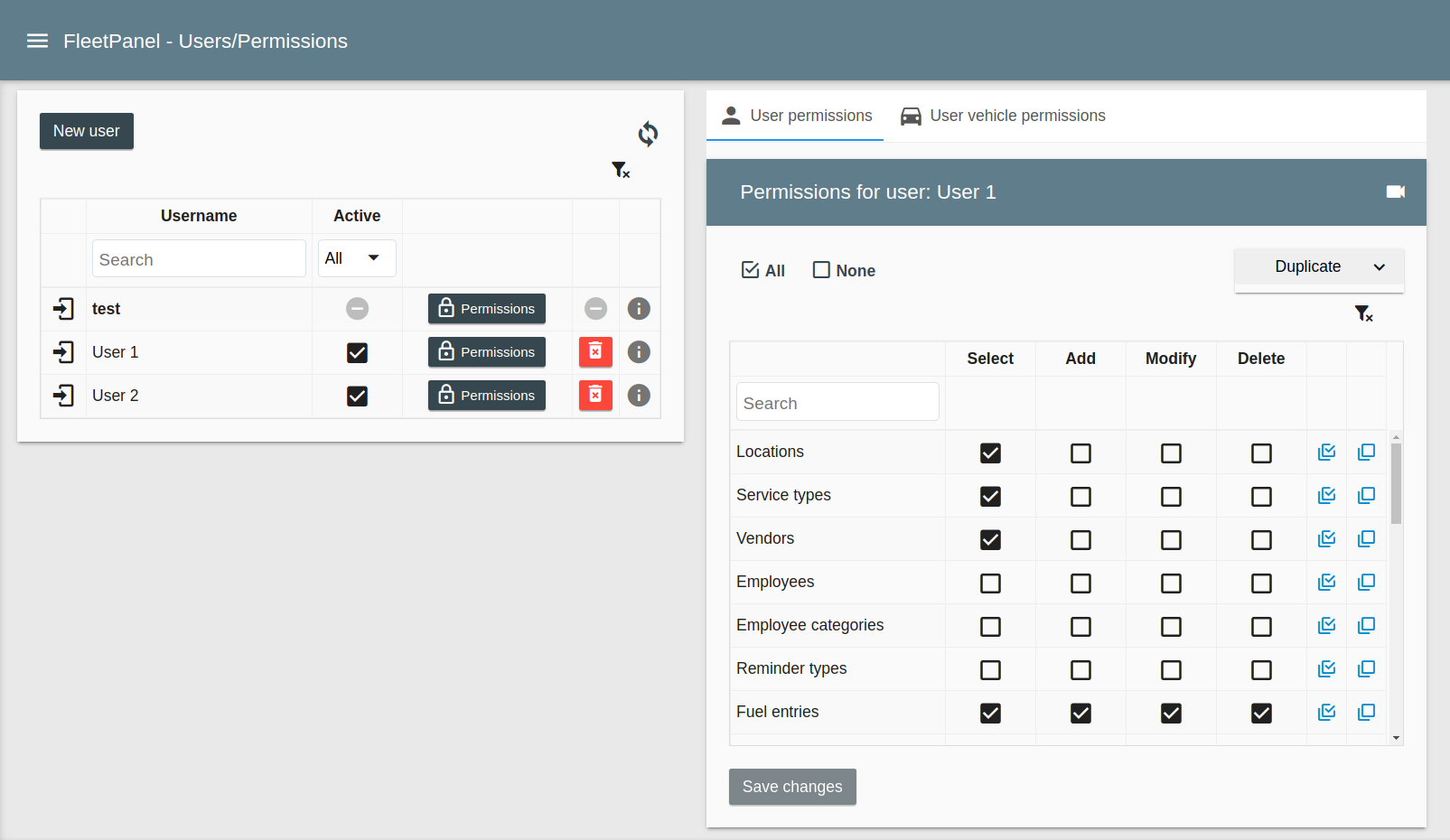Click the New user button
This screenshot has height=840, width=1450.
87,131
